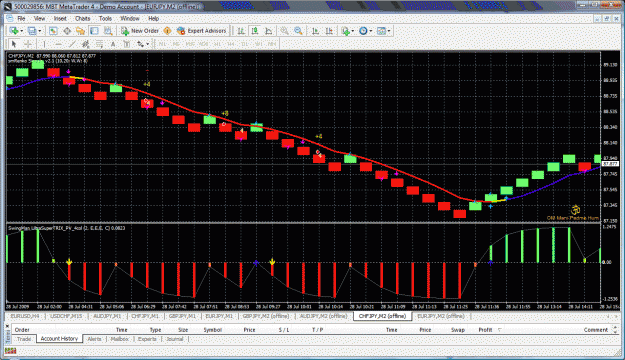Expand the Arrows dropdown arrow
This screenshot has width=625, height=360.
coord(147,44)
